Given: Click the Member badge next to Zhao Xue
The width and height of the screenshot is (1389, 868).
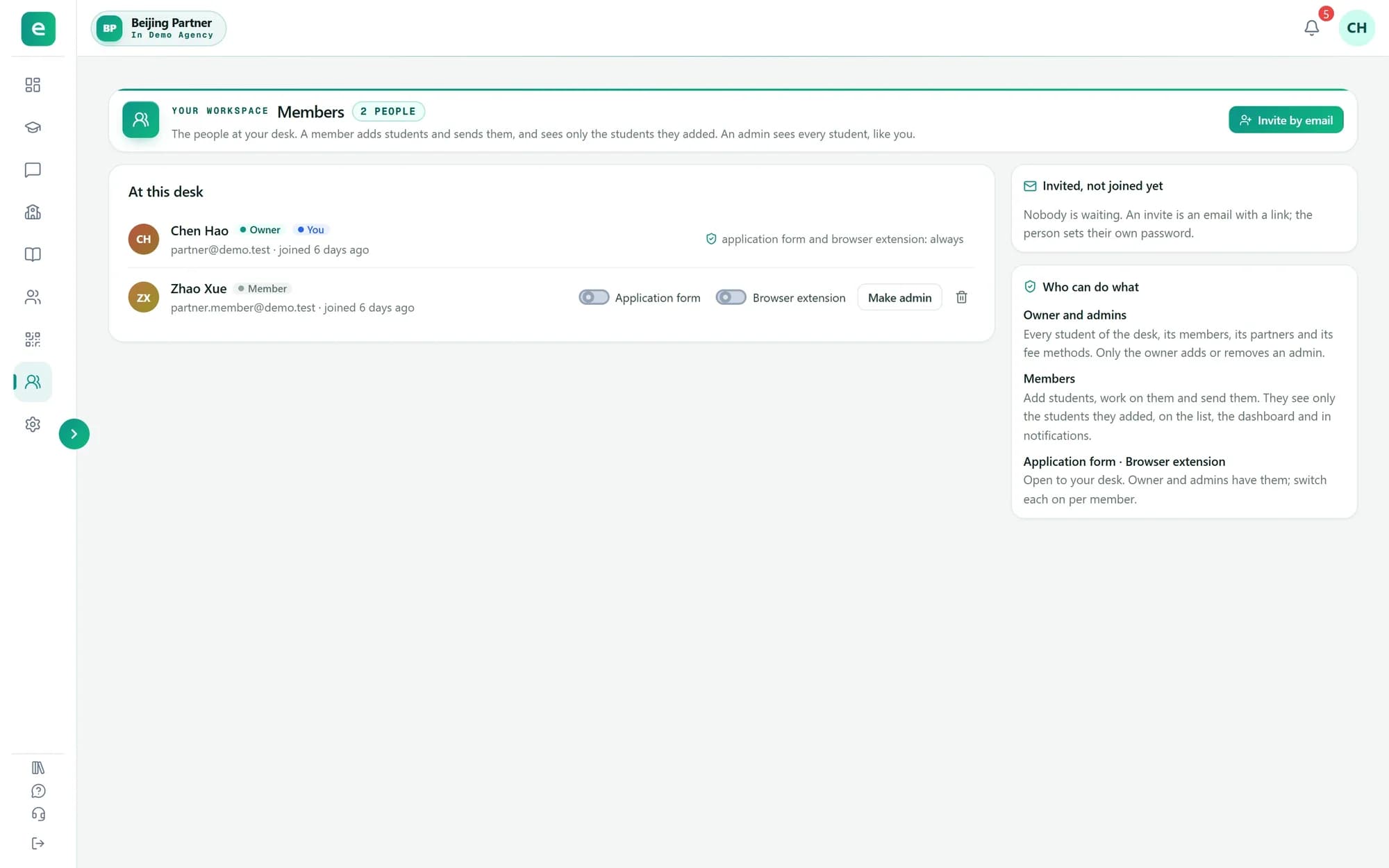Looking at the screenshot, I should click(263, 289).
